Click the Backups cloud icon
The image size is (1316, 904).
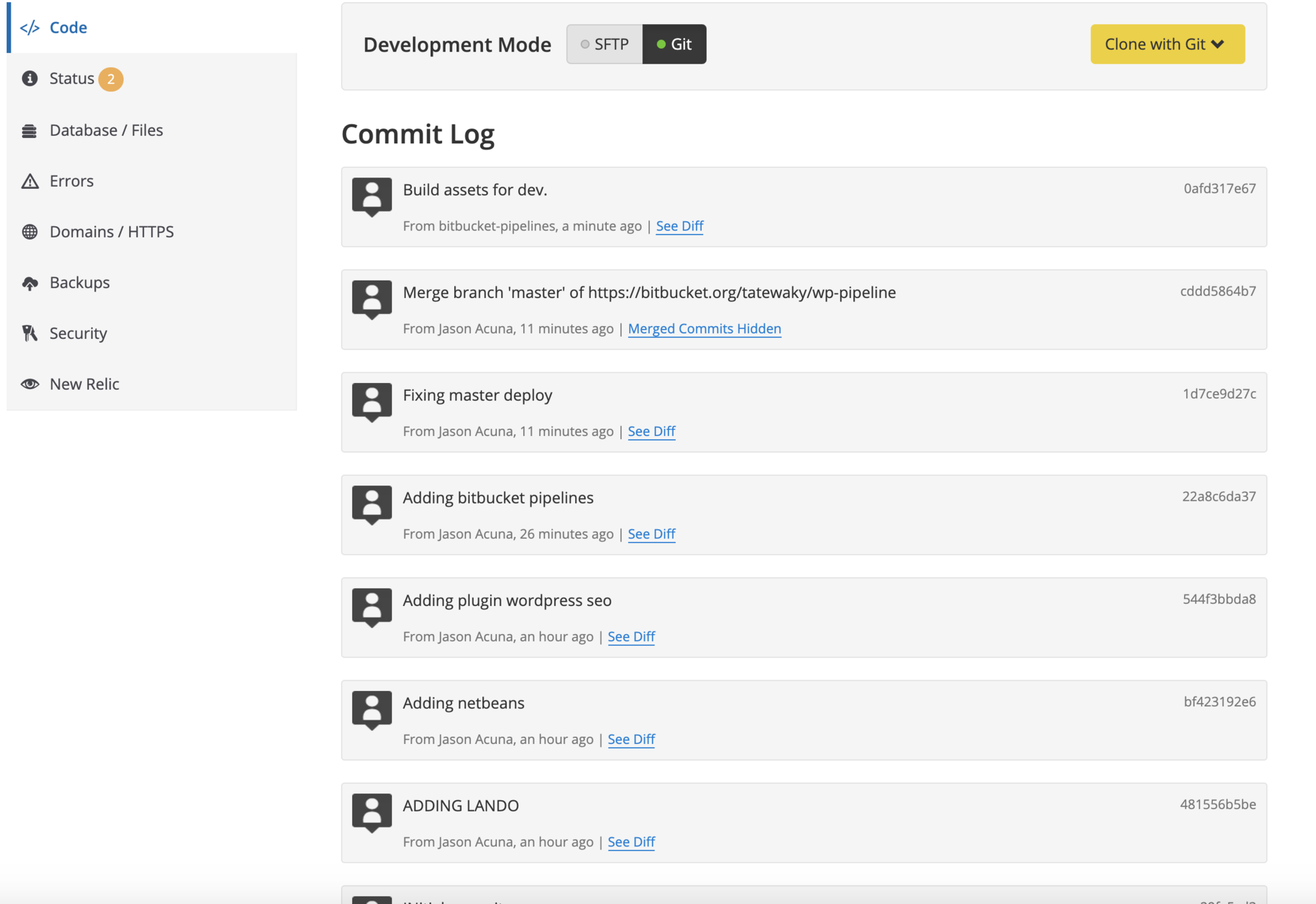pos(29,283)
